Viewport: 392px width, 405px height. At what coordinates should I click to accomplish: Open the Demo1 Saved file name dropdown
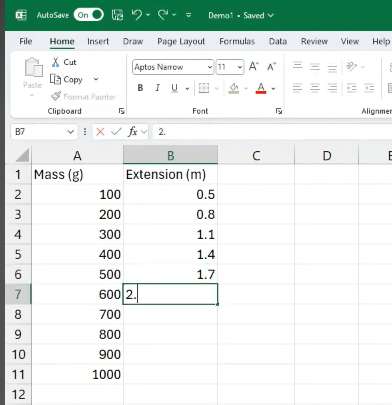pyautogui.click(x=241, y=15)
